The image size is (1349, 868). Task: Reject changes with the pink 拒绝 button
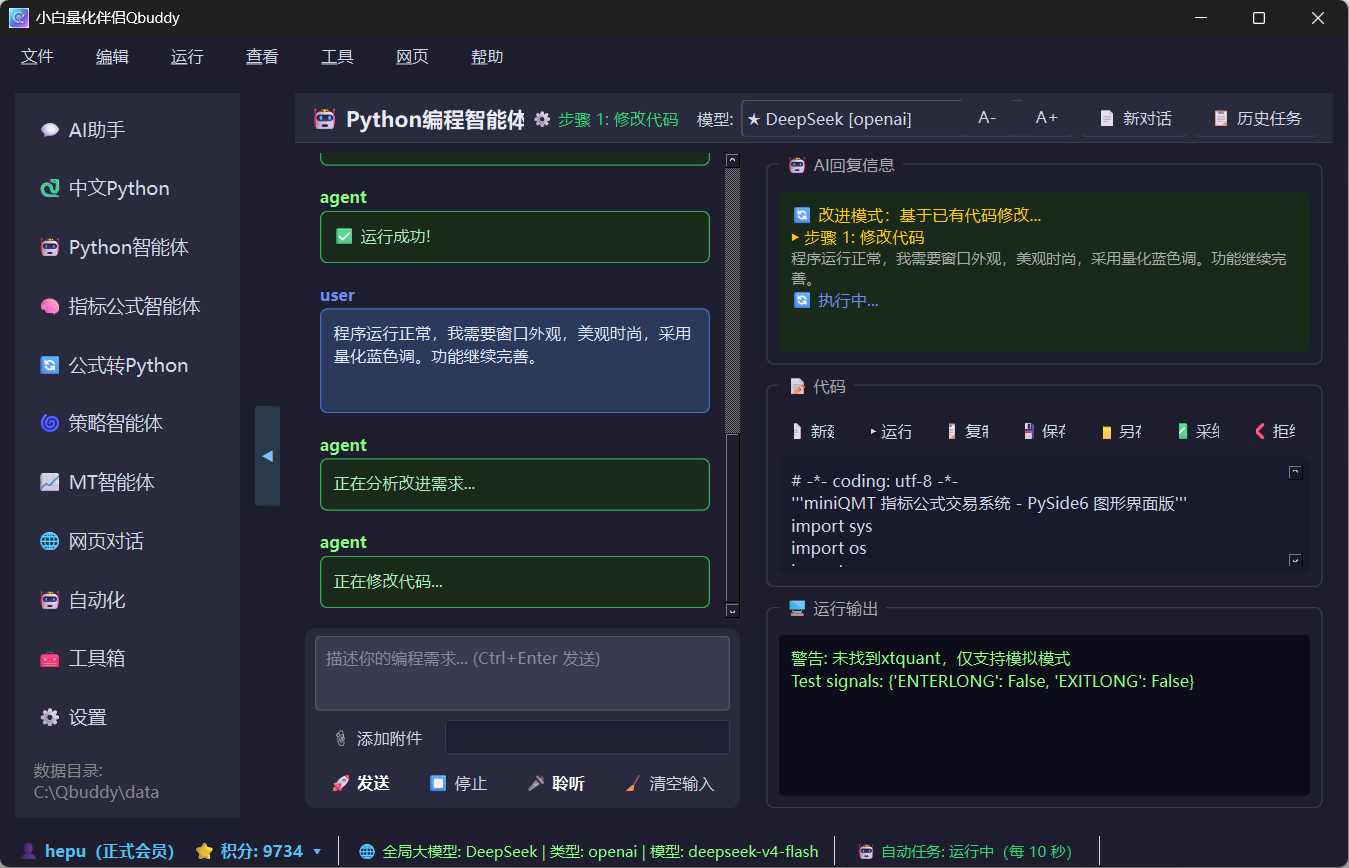(1275, 431)
